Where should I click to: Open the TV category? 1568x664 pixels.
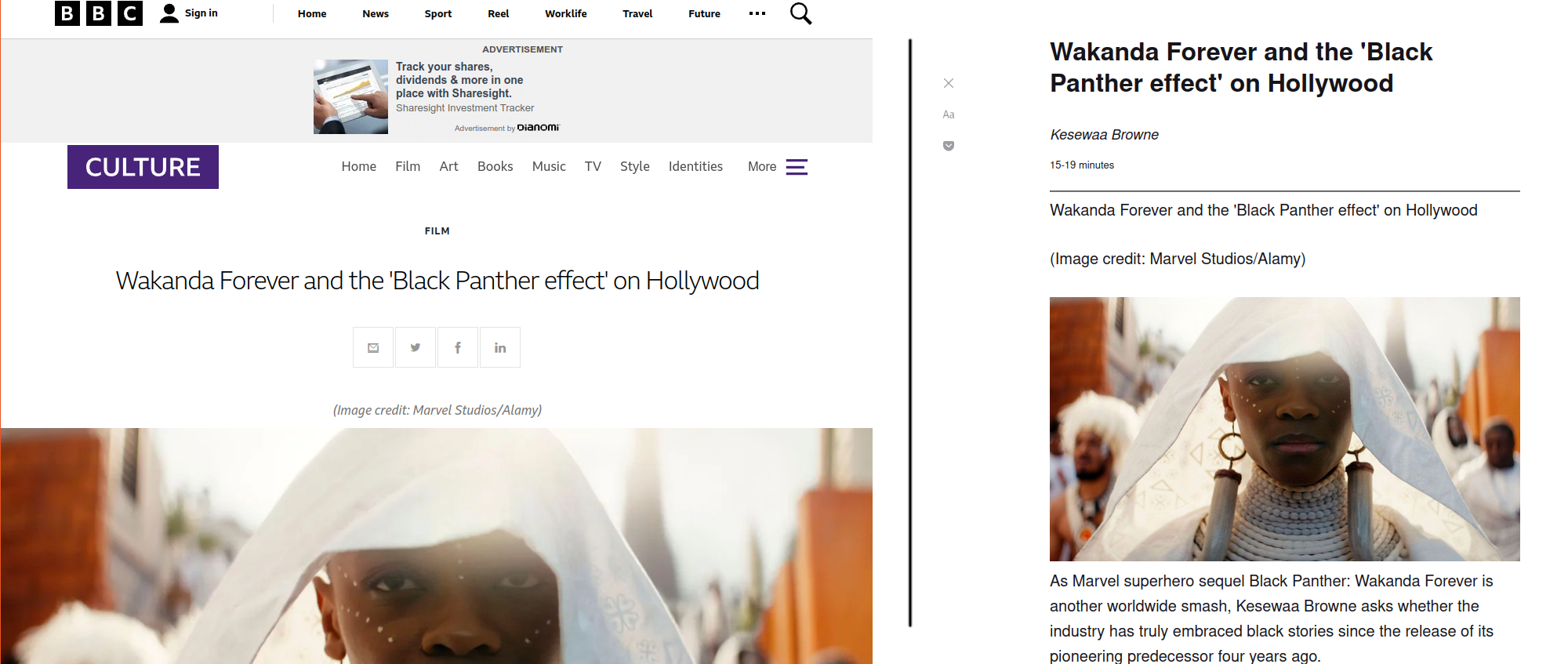[593, 167]
